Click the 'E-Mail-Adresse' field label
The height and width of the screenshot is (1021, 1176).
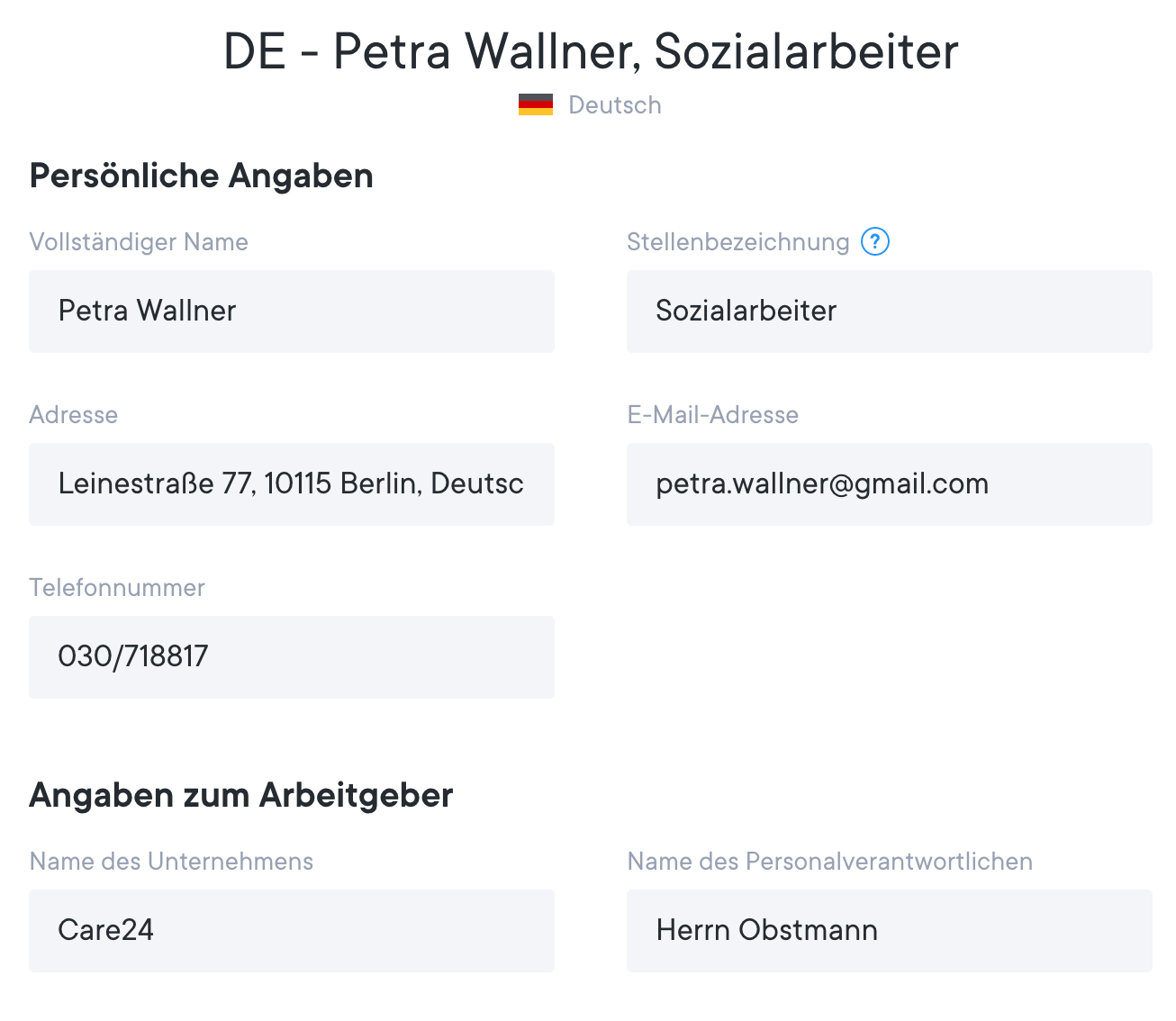click(x=712, y=415)
